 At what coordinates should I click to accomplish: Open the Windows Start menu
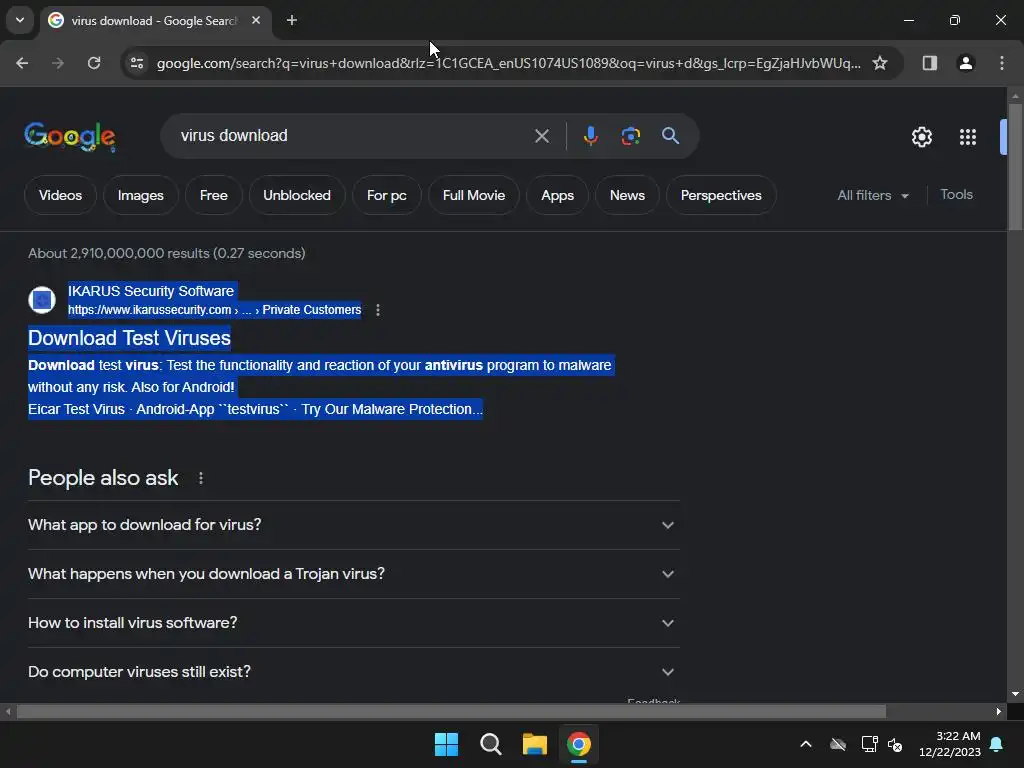click(x=447, y=744)
